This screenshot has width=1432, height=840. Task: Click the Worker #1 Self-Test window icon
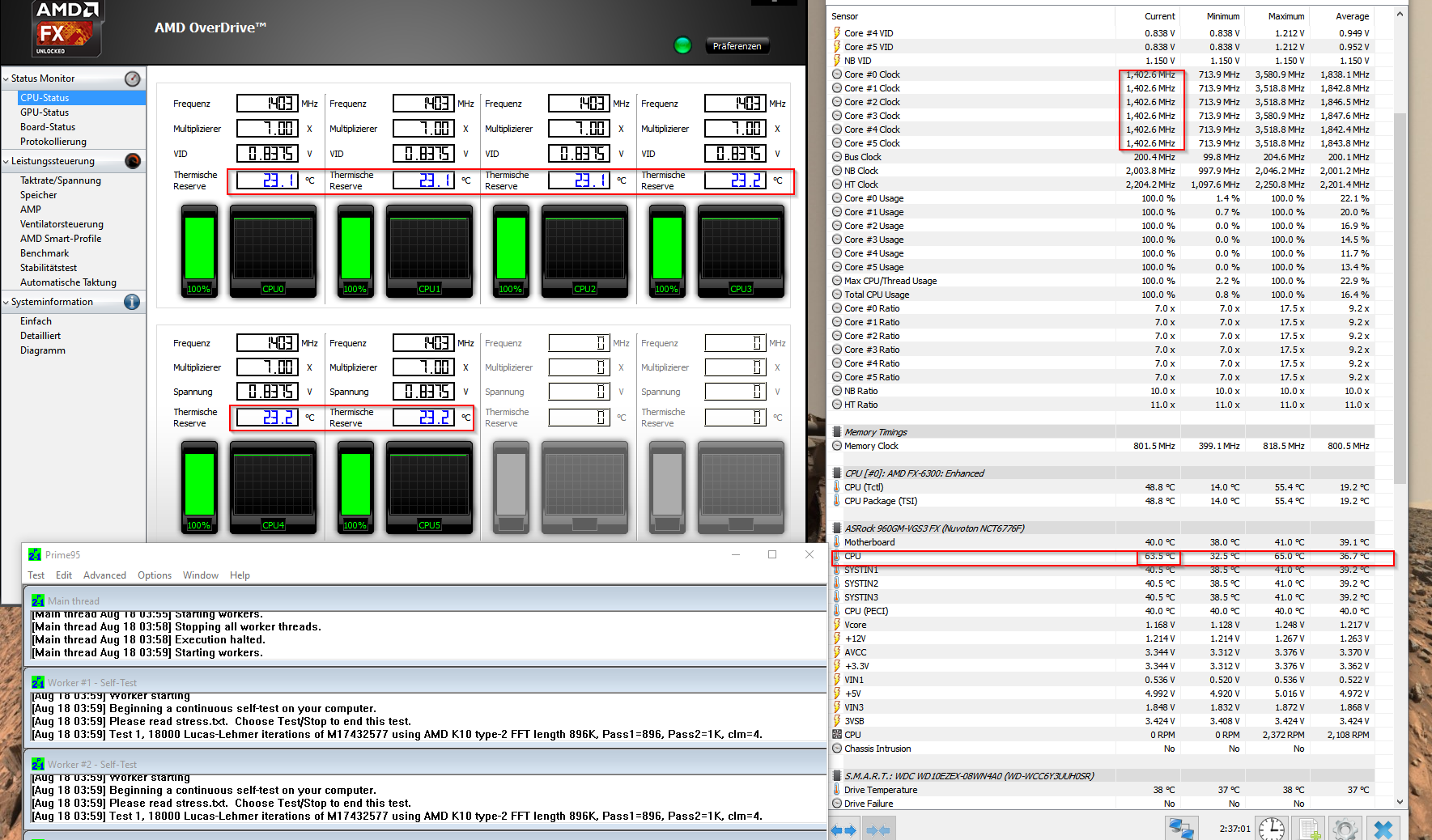(38, 682)
